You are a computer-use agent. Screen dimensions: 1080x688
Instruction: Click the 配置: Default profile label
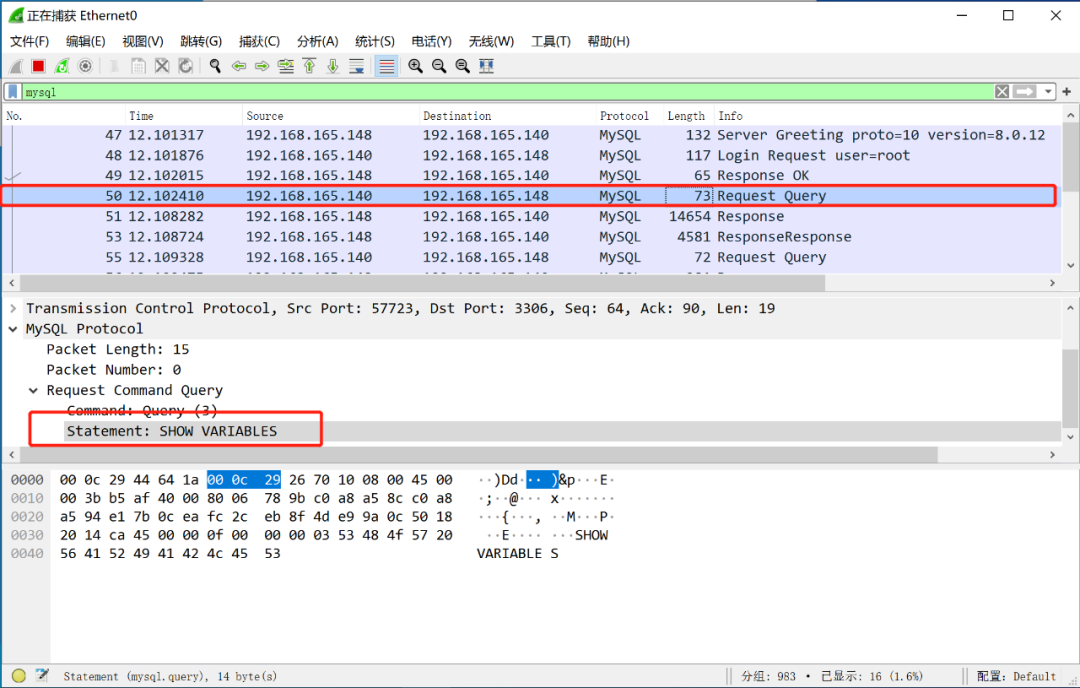pyautogui.click(x=1016, y=676)
